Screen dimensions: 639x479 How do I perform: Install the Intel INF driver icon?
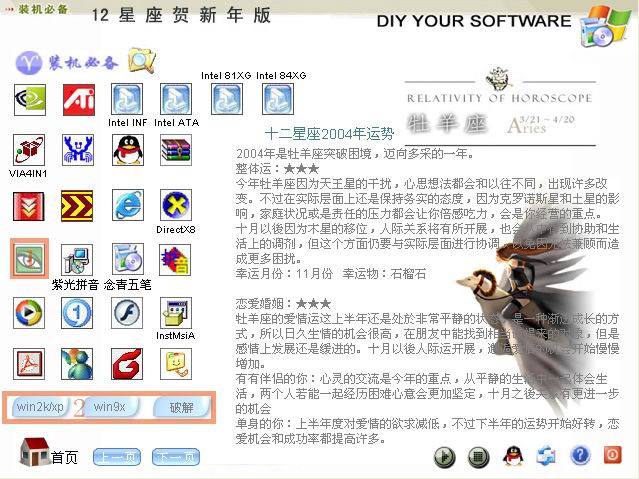[127, 99]
